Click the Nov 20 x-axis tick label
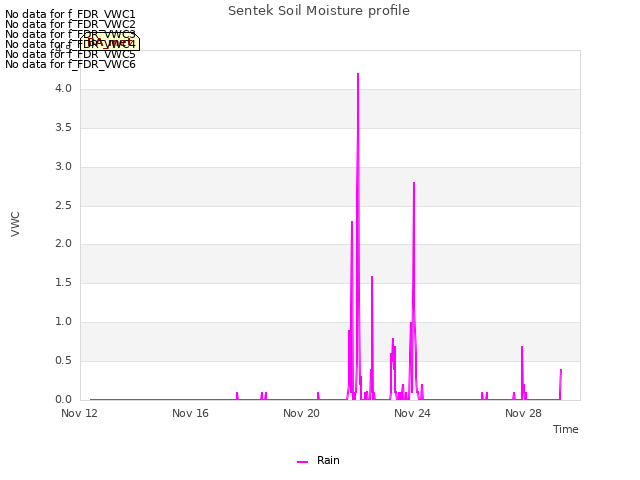 coord(301,413)
